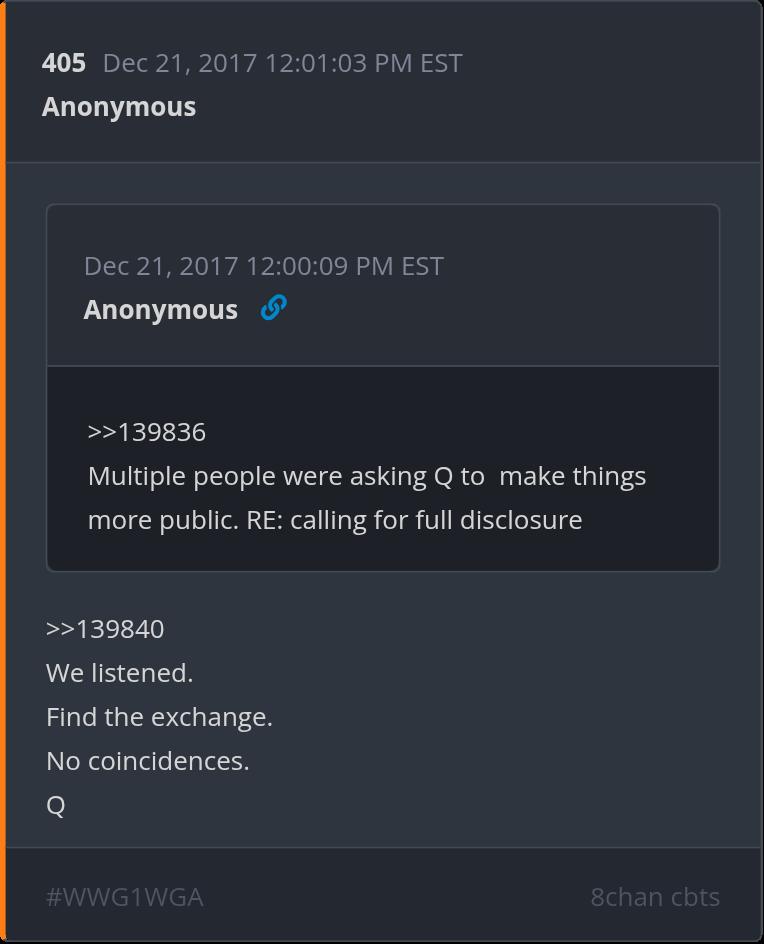
Task: Click the 12:01:03 PM post timestamp
Action: pyautogui.click(x=282, y=63)
